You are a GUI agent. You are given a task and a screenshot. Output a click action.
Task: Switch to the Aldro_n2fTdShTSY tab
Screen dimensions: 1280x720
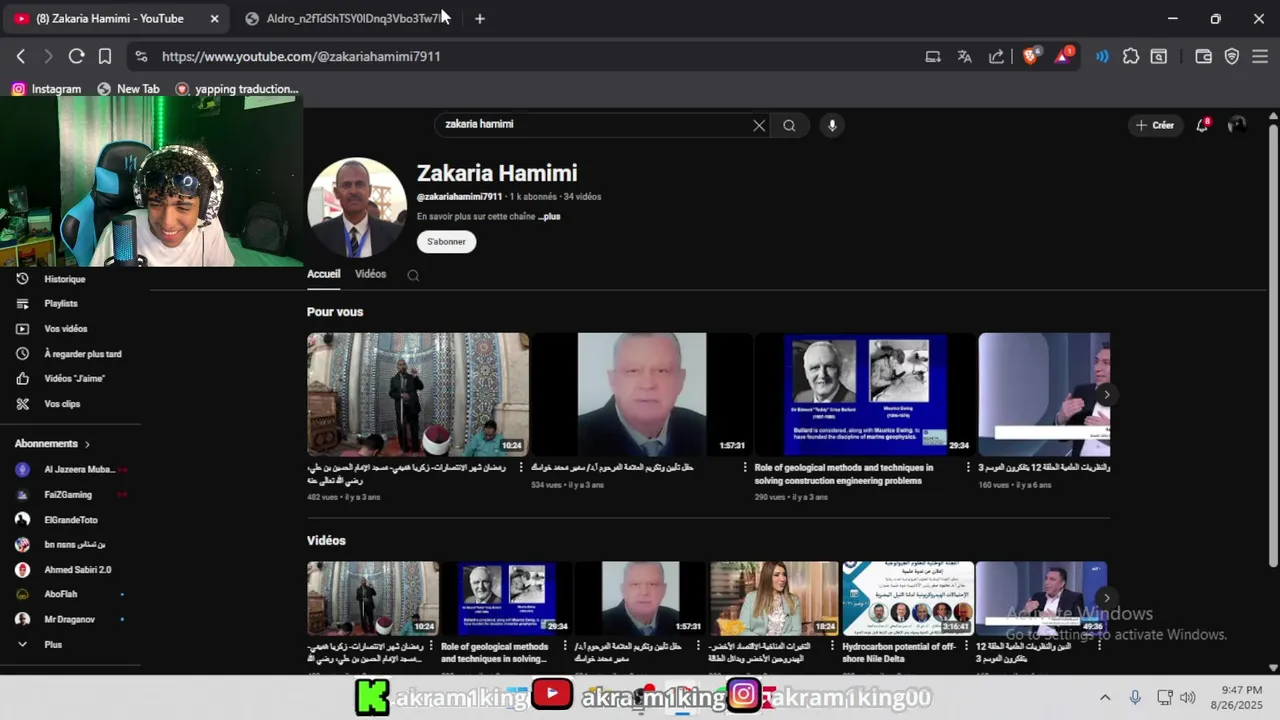point(344,18)
